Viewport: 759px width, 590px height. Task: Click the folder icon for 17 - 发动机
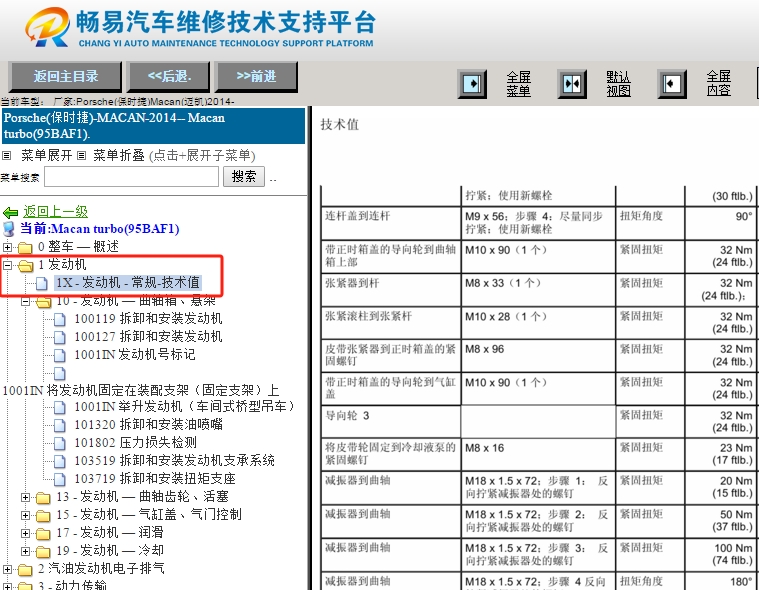(x=43, y=533)
